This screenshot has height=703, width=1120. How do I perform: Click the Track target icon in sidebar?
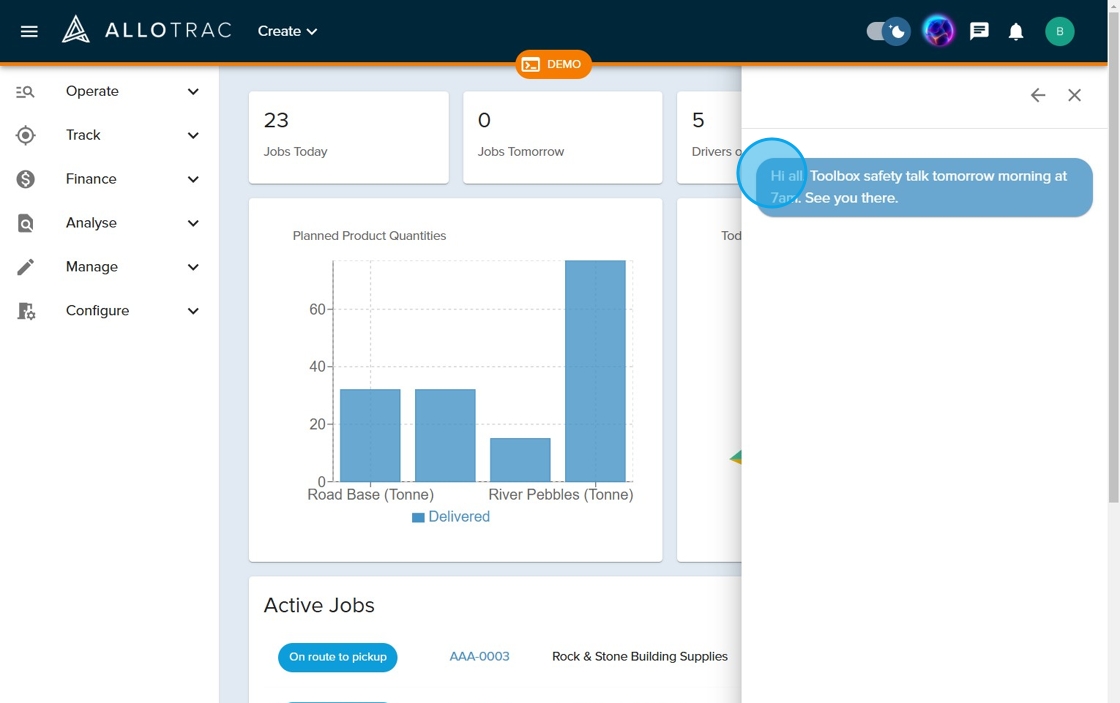coord(26,135)
